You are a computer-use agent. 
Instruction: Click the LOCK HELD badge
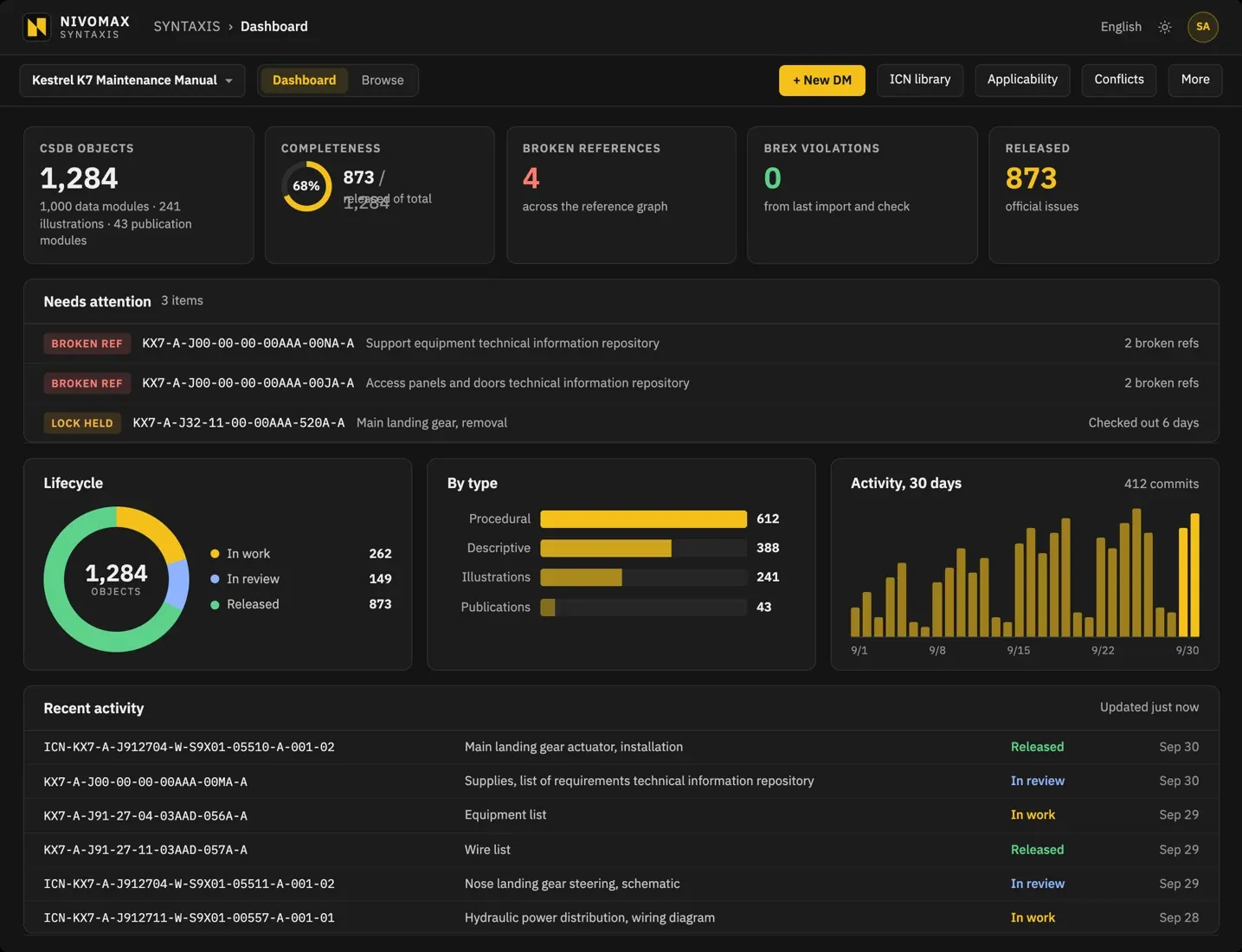(82, 423)
